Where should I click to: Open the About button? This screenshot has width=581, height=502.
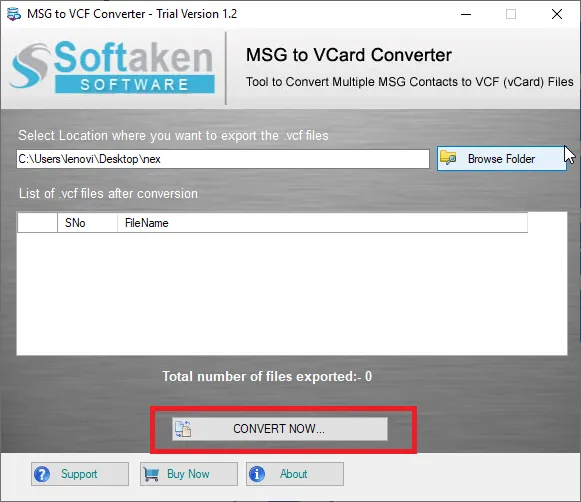[x=295, y=474]
